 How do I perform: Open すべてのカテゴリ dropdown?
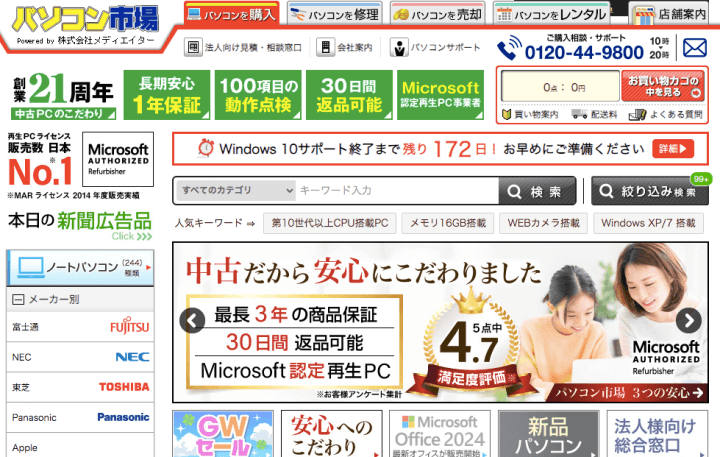click(237, 190)
